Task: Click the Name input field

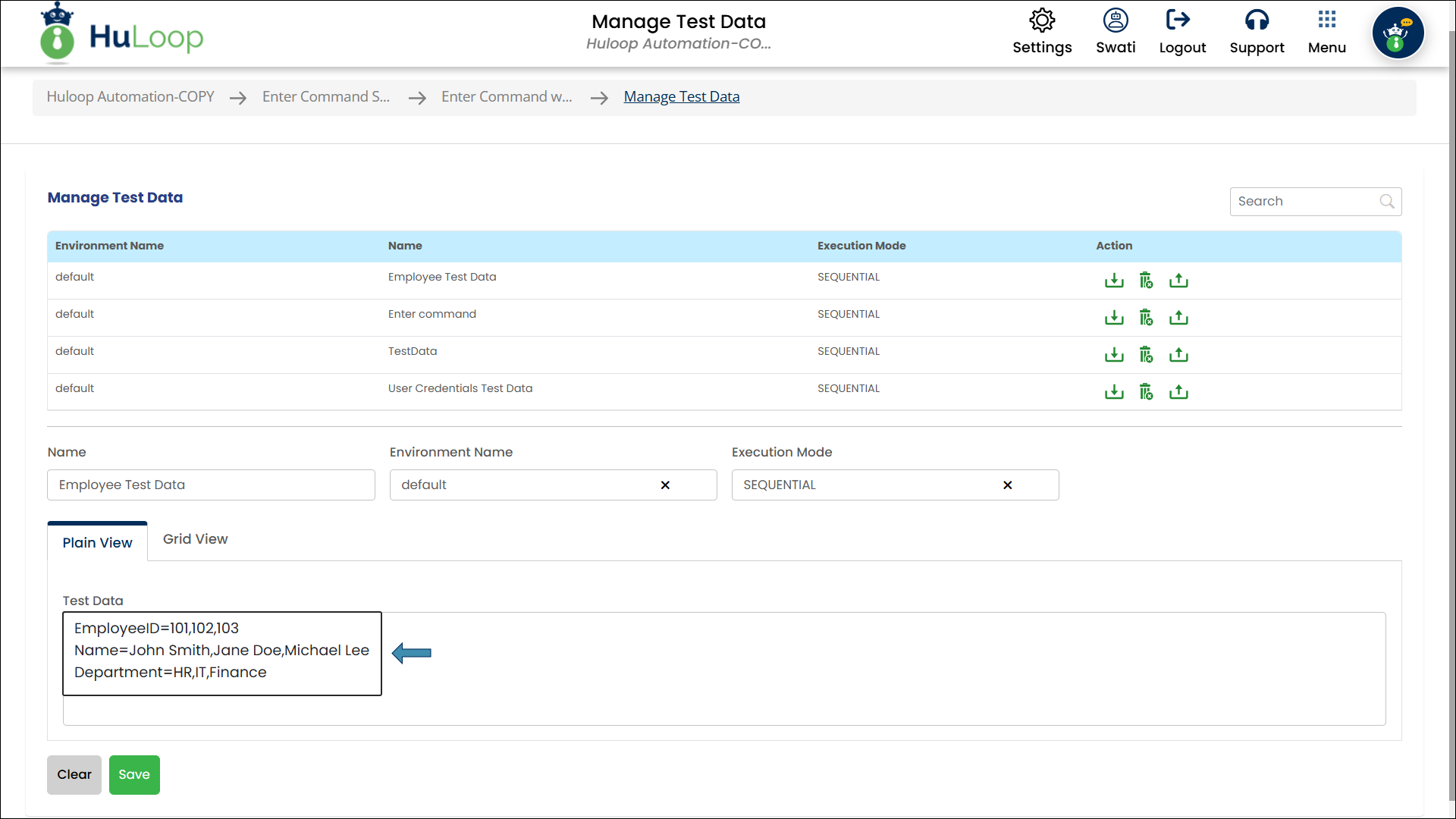Action: click(x=211, y=485)
